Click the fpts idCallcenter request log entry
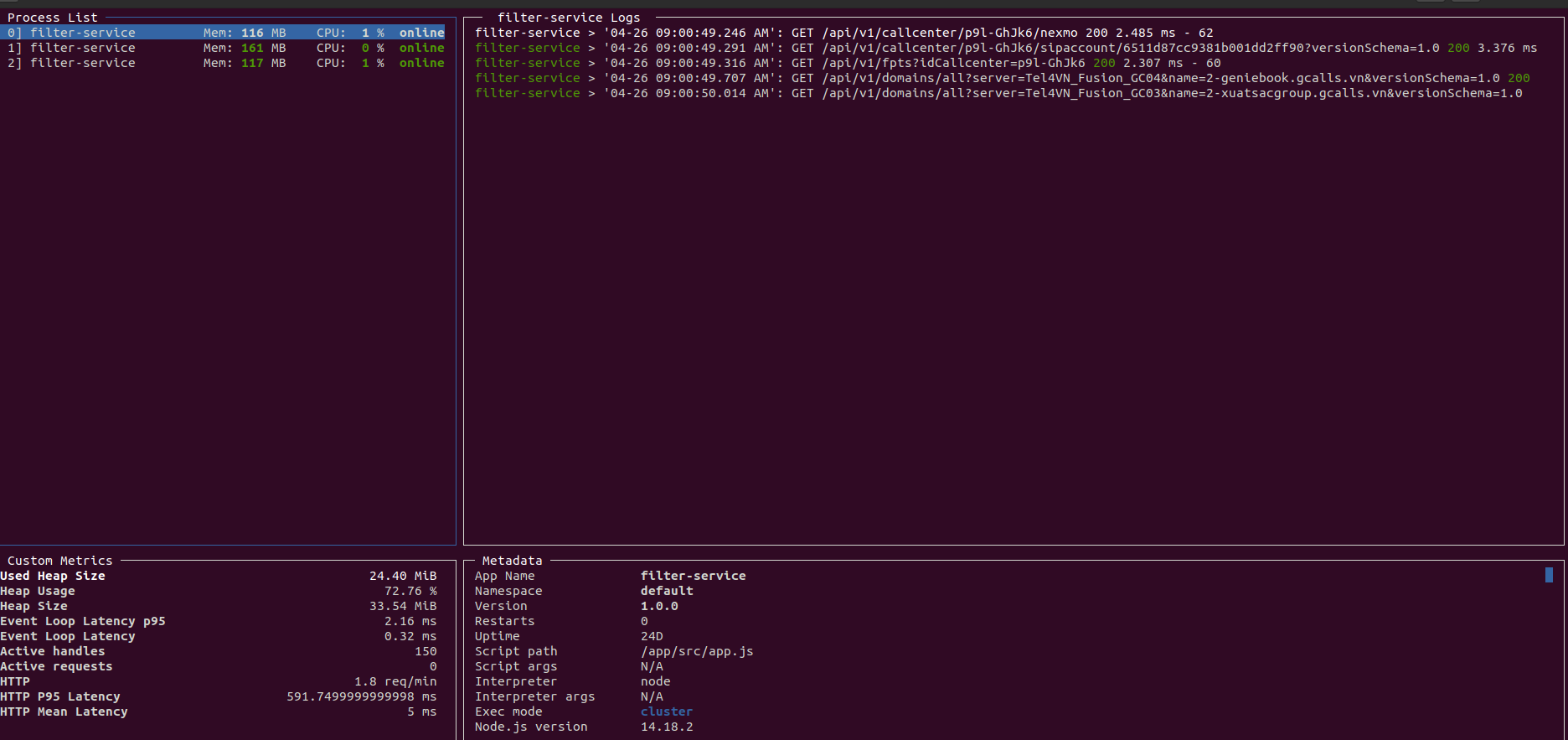 point(847,63)
